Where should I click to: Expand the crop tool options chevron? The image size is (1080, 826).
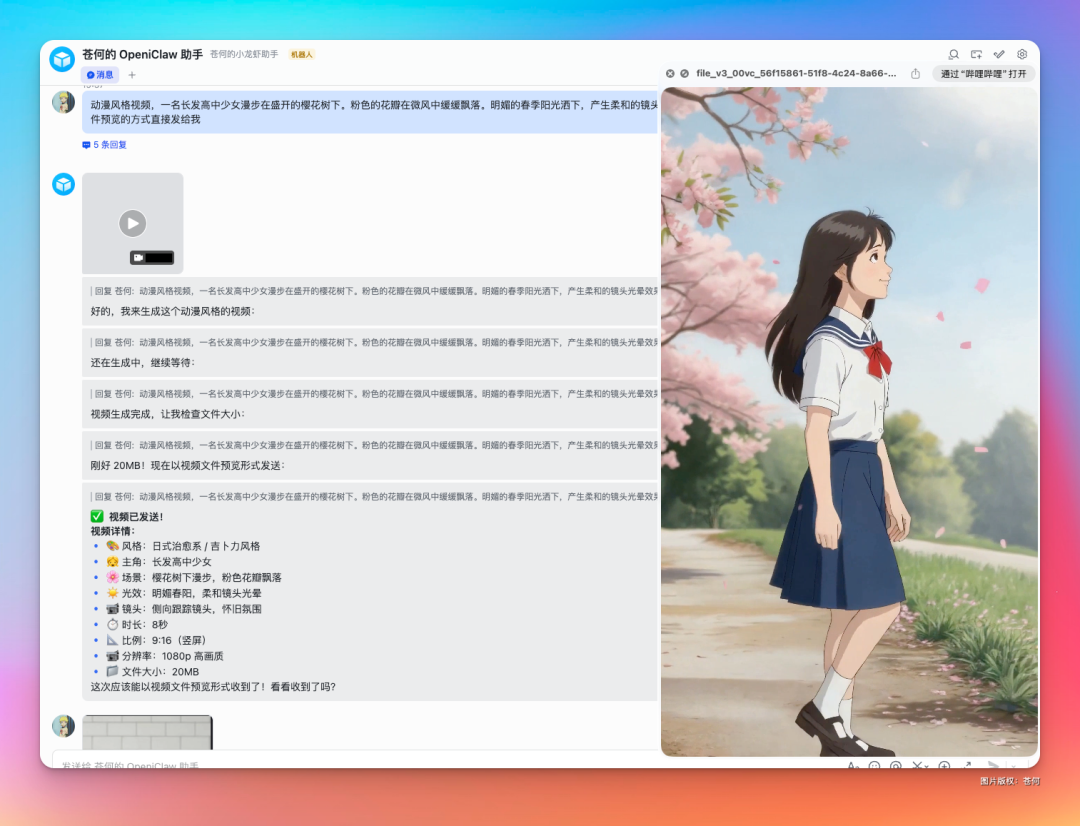927,766
